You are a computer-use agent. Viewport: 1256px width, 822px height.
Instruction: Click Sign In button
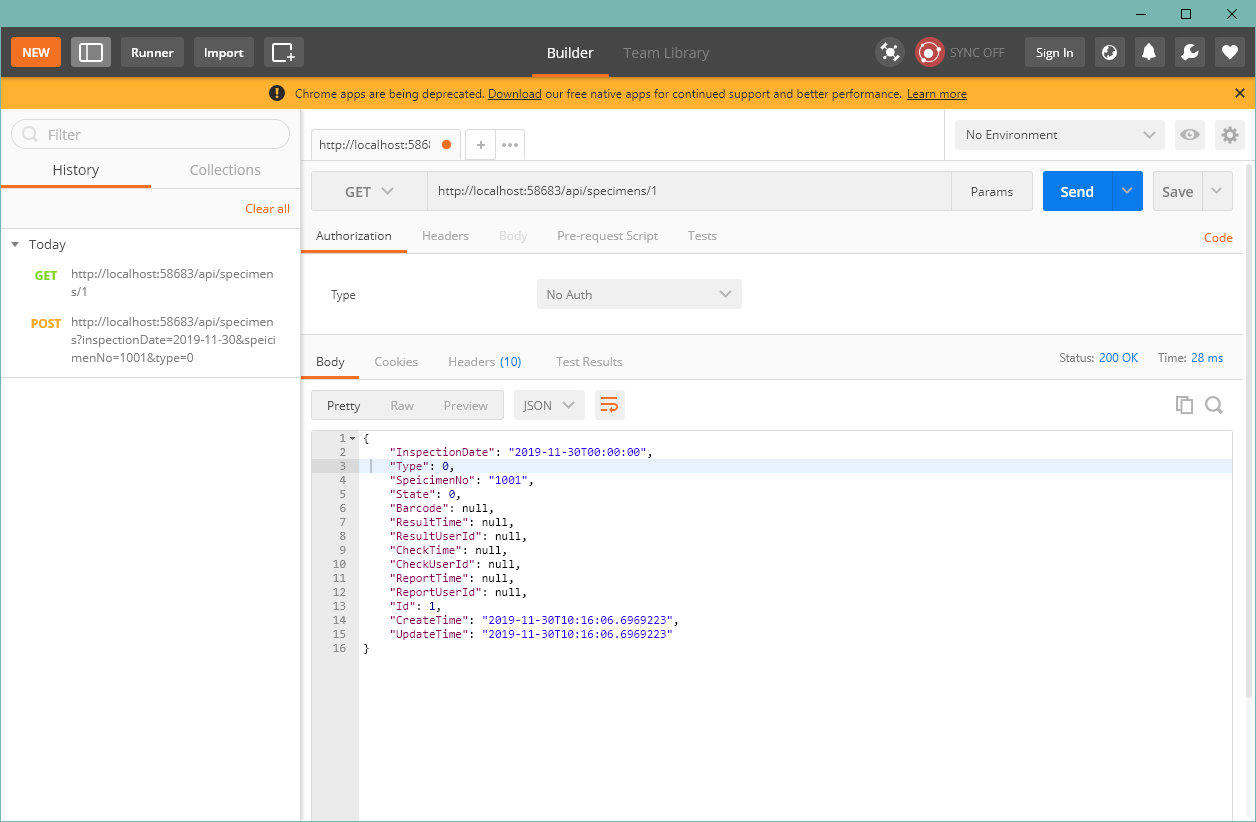(x=1055, y=52)
